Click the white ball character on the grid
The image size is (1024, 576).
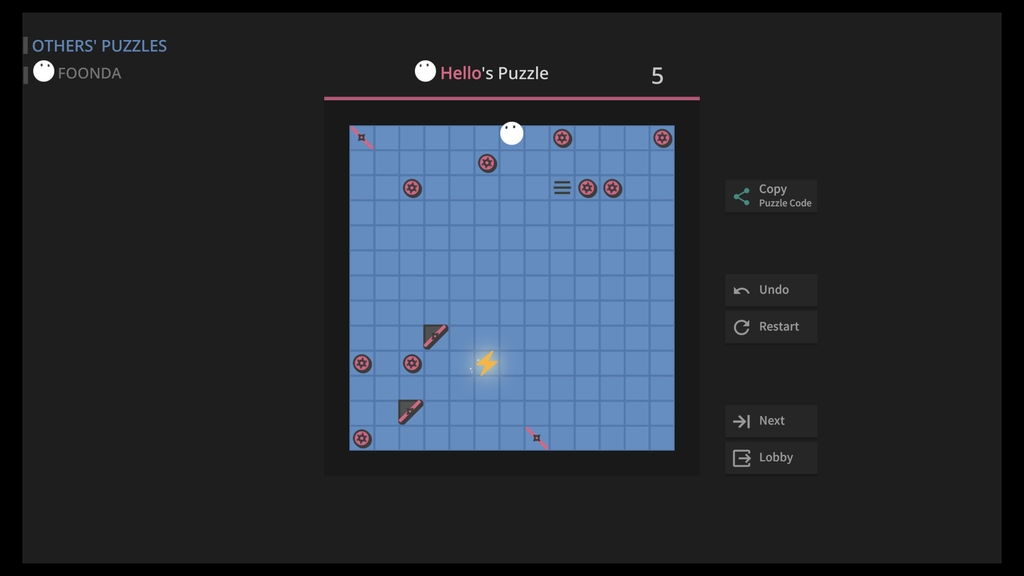point(512,134)
